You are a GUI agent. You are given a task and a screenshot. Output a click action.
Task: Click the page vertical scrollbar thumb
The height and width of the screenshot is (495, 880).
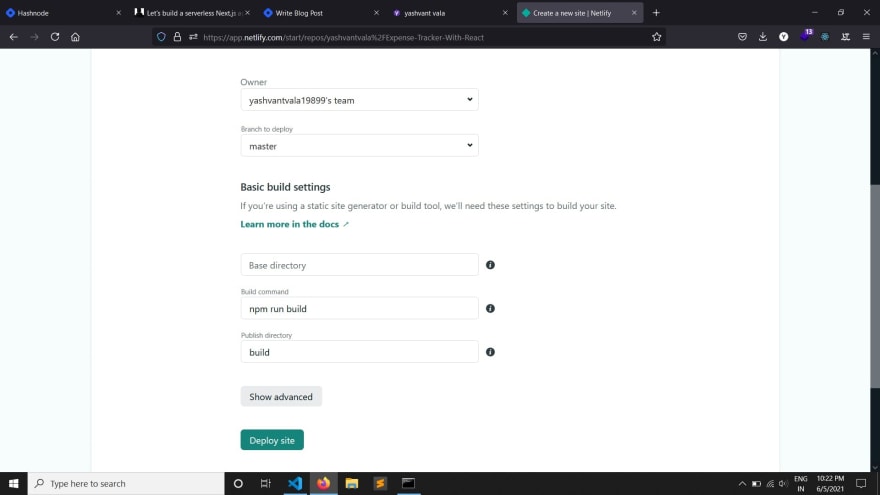click(875, 285)
